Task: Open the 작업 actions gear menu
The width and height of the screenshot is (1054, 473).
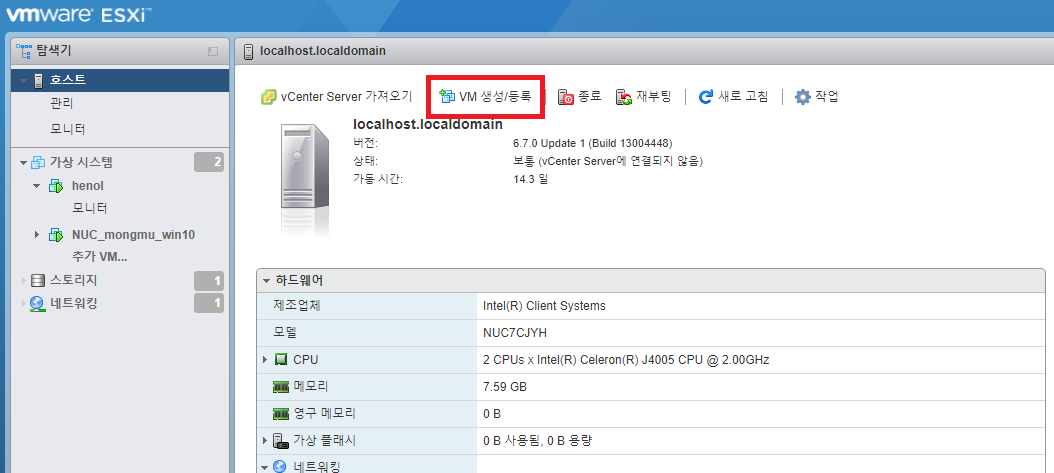Action: click(817, 97)
